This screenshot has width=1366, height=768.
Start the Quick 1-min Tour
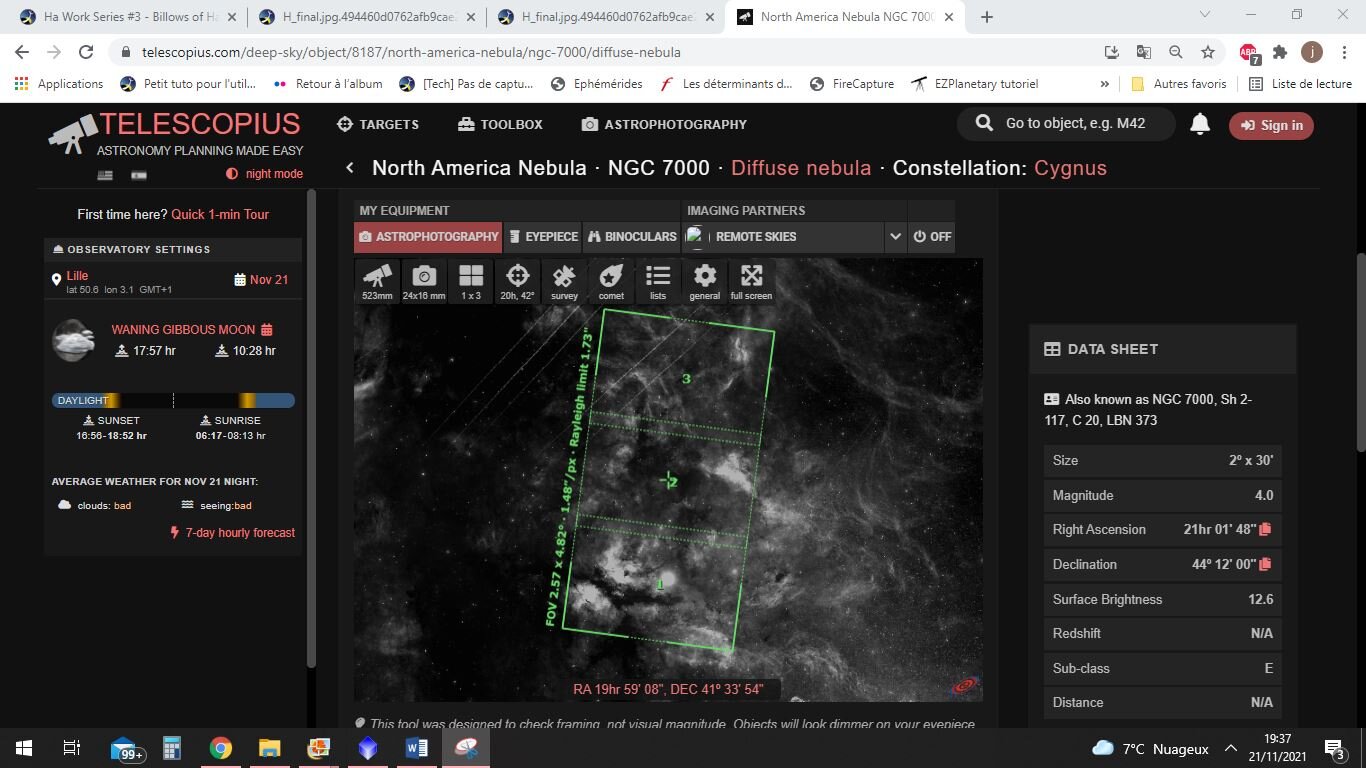(220, 214)
